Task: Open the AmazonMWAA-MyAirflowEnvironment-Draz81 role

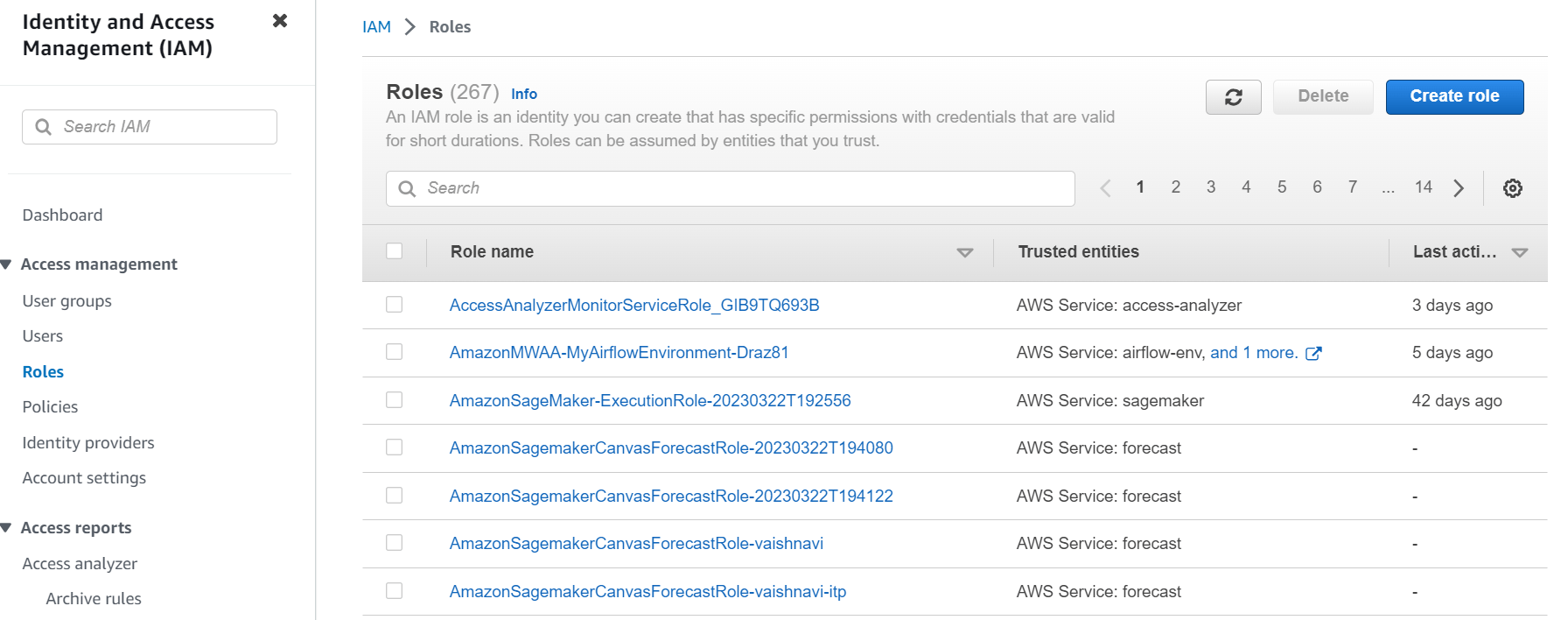Action: coord(619,352)
